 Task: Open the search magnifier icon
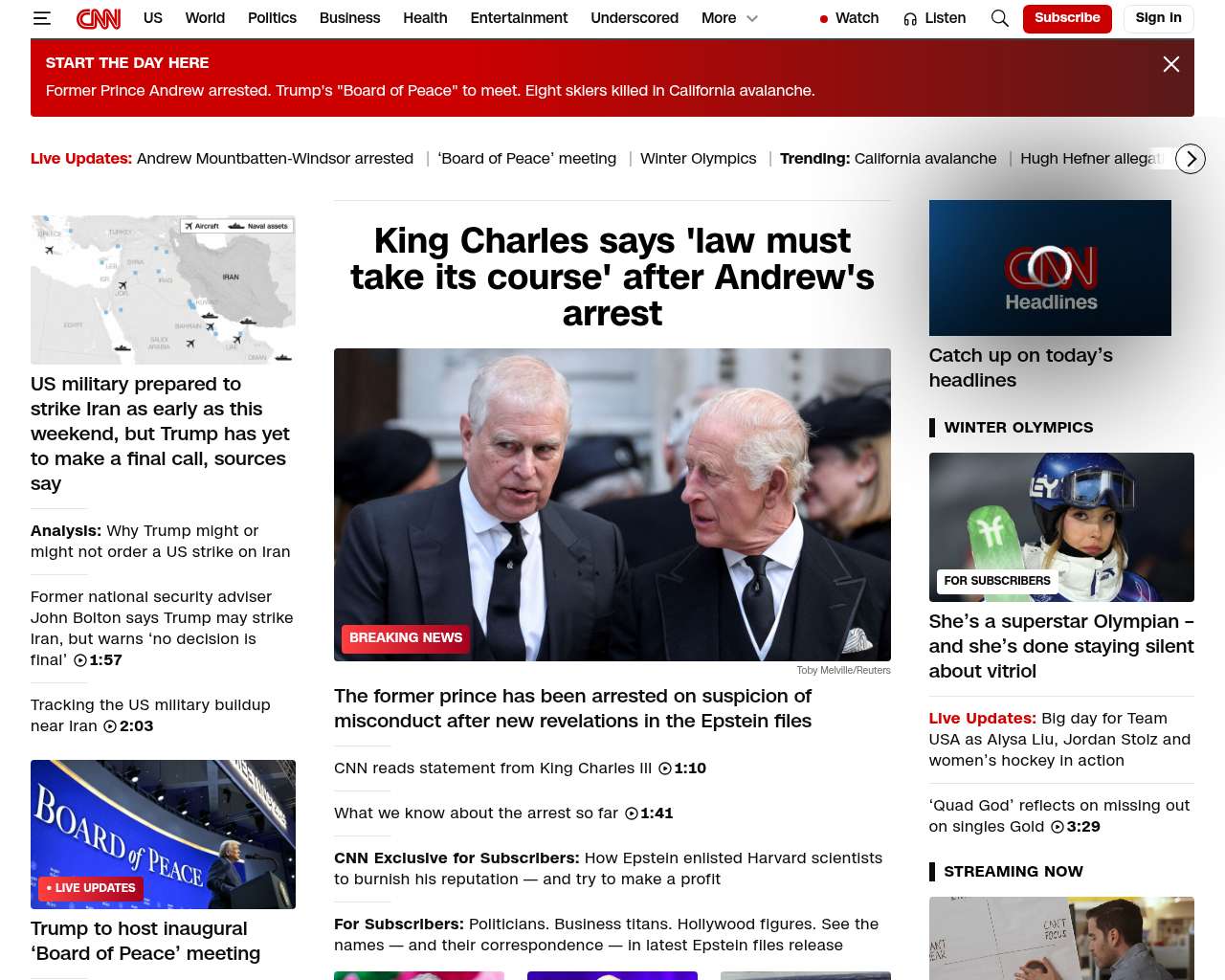point(1000,18)
